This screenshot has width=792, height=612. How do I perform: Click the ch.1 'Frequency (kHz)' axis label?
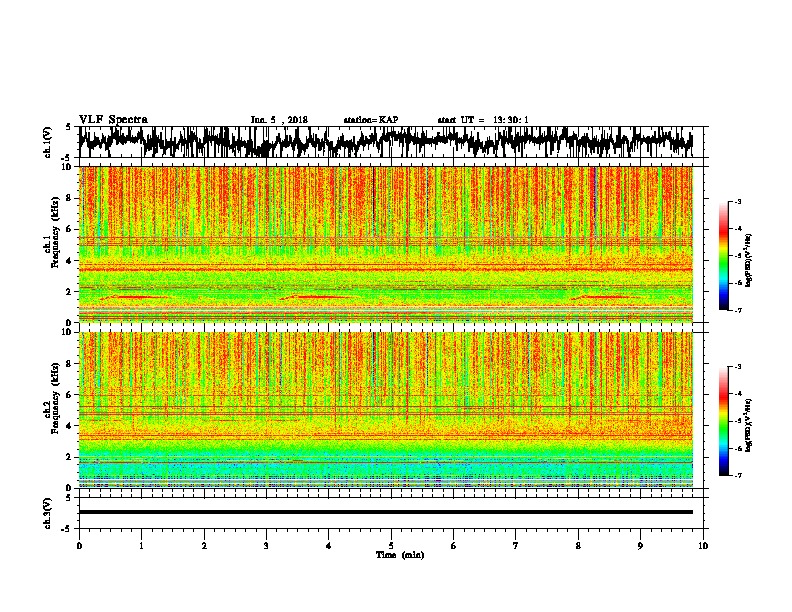[x=55, y=233]
